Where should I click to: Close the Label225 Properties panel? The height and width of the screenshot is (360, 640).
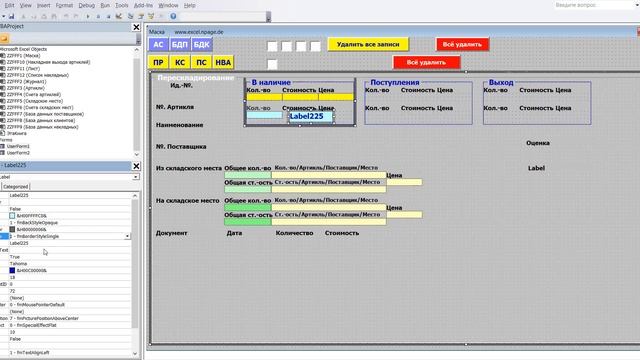click(x=136, y=166)
